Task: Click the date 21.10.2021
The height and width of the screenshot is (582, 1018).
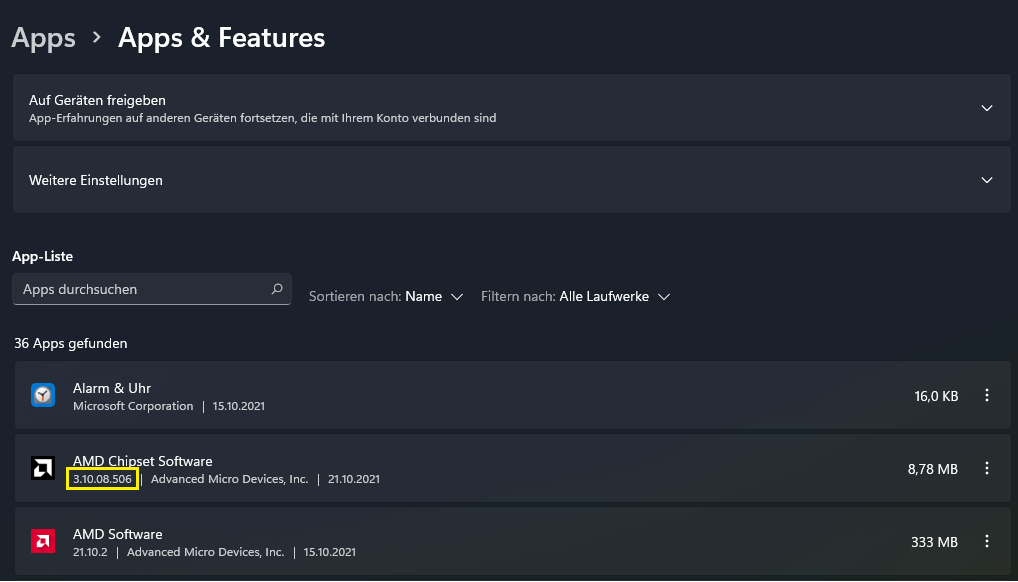Action: [354, 479]
